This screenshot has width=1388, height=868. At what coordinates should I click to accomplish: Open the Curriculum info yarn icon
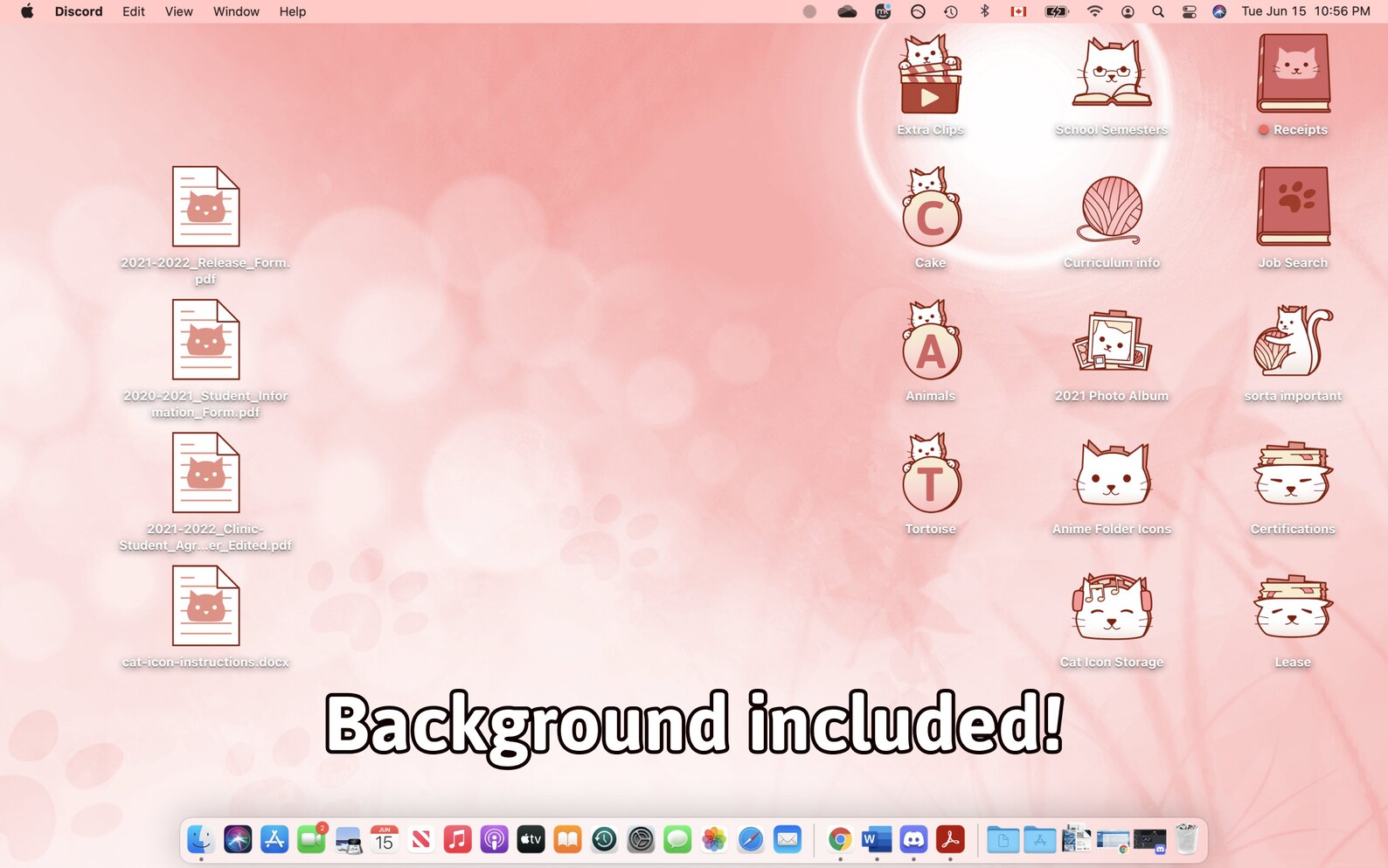pyautogui.click(x=1111, y=209)
